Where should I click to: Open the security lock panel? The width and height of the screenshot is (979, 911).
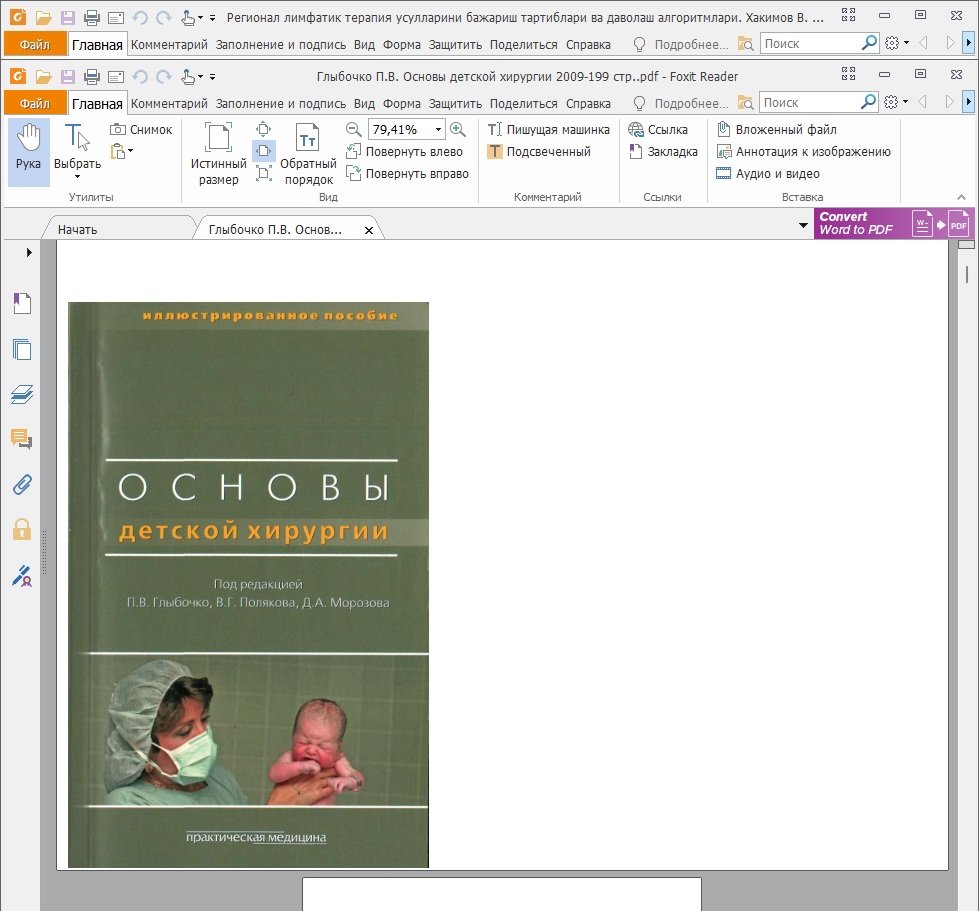(x=22, y=529)
